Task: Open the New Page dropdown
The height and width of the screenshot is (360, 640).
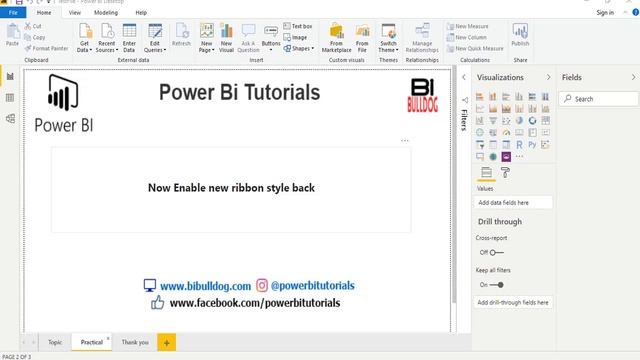Action: click(x=207, y=38)
